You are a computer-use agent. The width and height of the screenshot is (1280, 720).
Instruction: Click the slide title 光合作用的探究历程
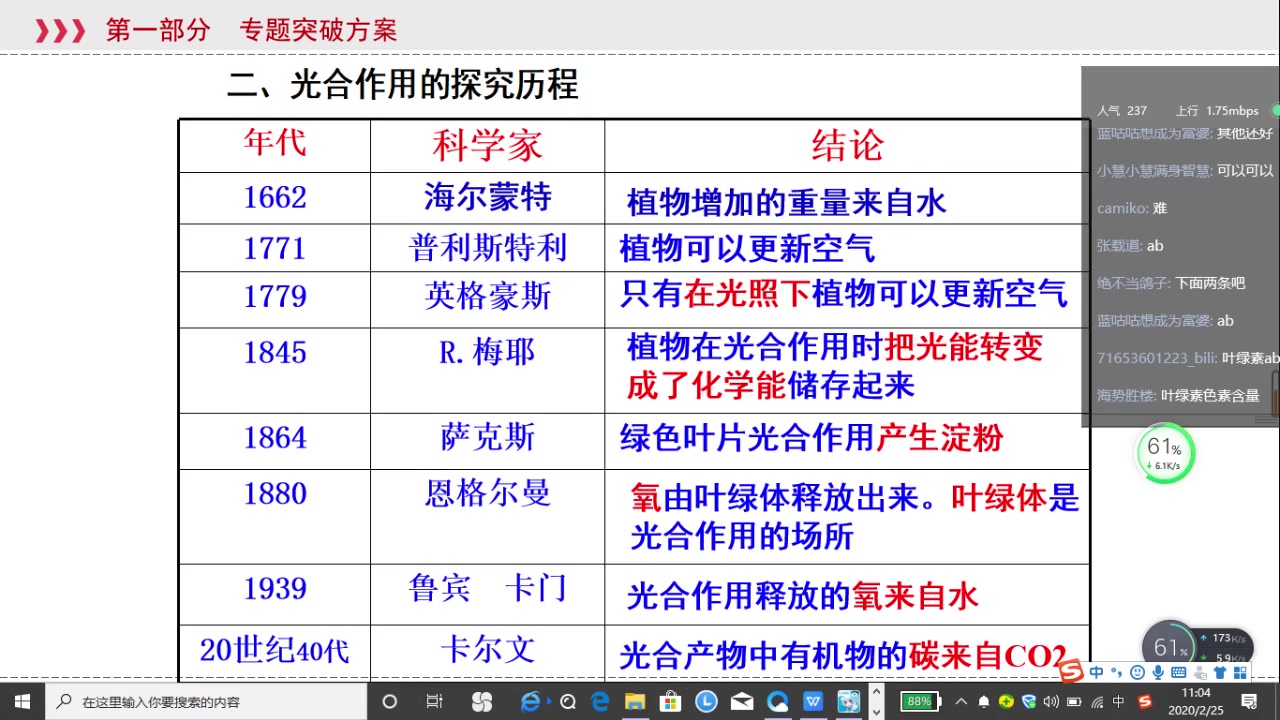click(x=434, y=85)
